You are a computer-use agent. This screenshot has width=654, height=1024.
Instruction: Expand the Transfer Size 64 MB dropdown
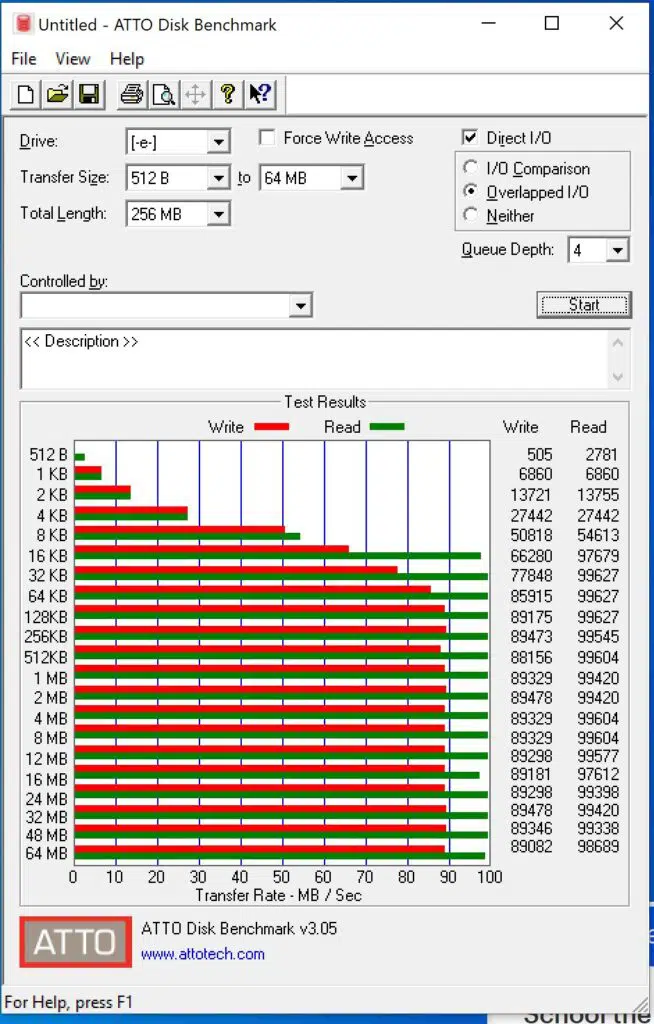point(352,178)
